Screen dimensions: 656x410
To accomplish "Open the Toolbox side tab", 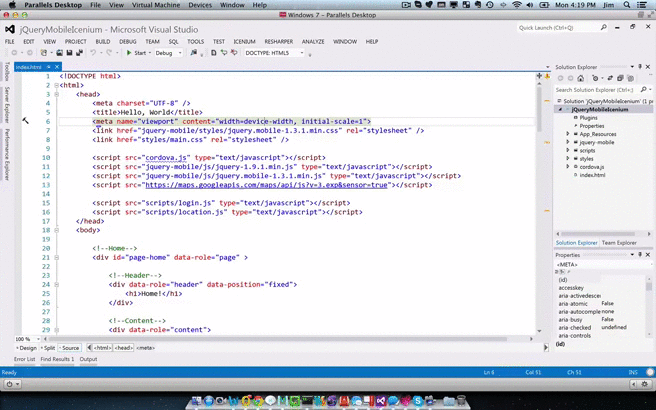I will point(7,72).
